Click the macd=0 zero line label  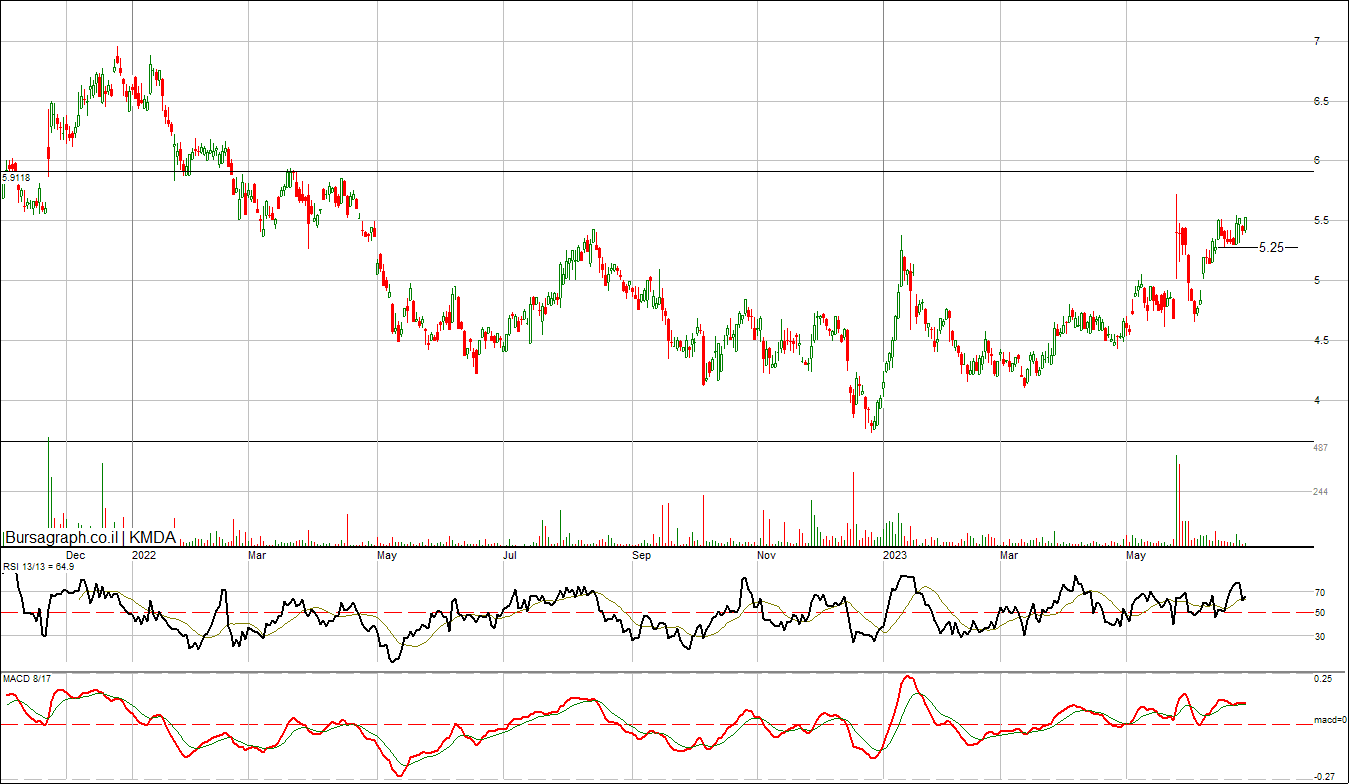(1327, 720)
